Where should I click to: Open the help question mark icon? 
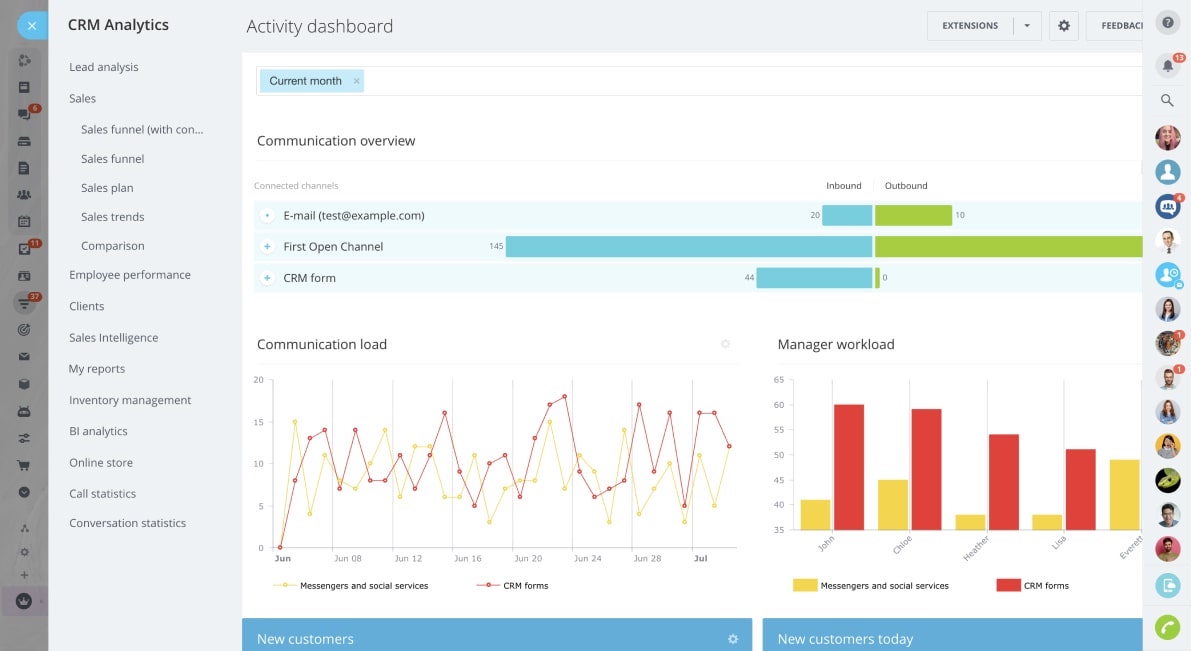click(1167, 23)
